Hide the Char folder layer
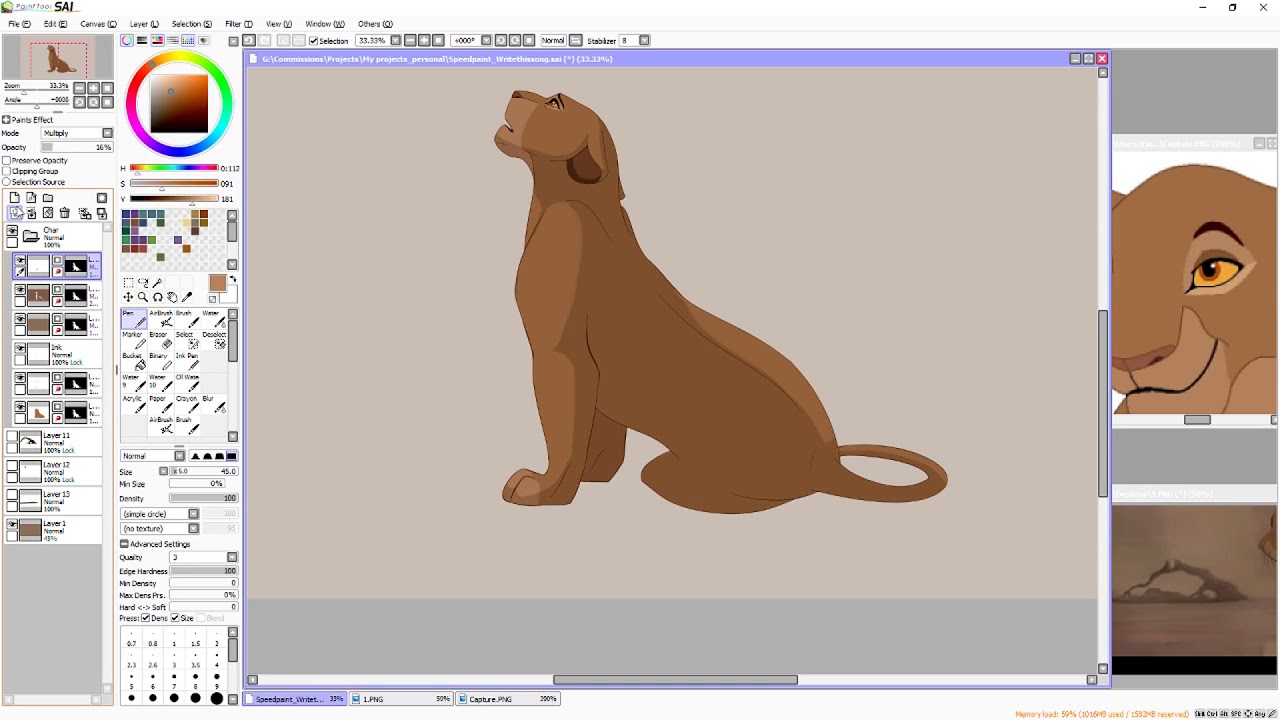 [12, 231]
